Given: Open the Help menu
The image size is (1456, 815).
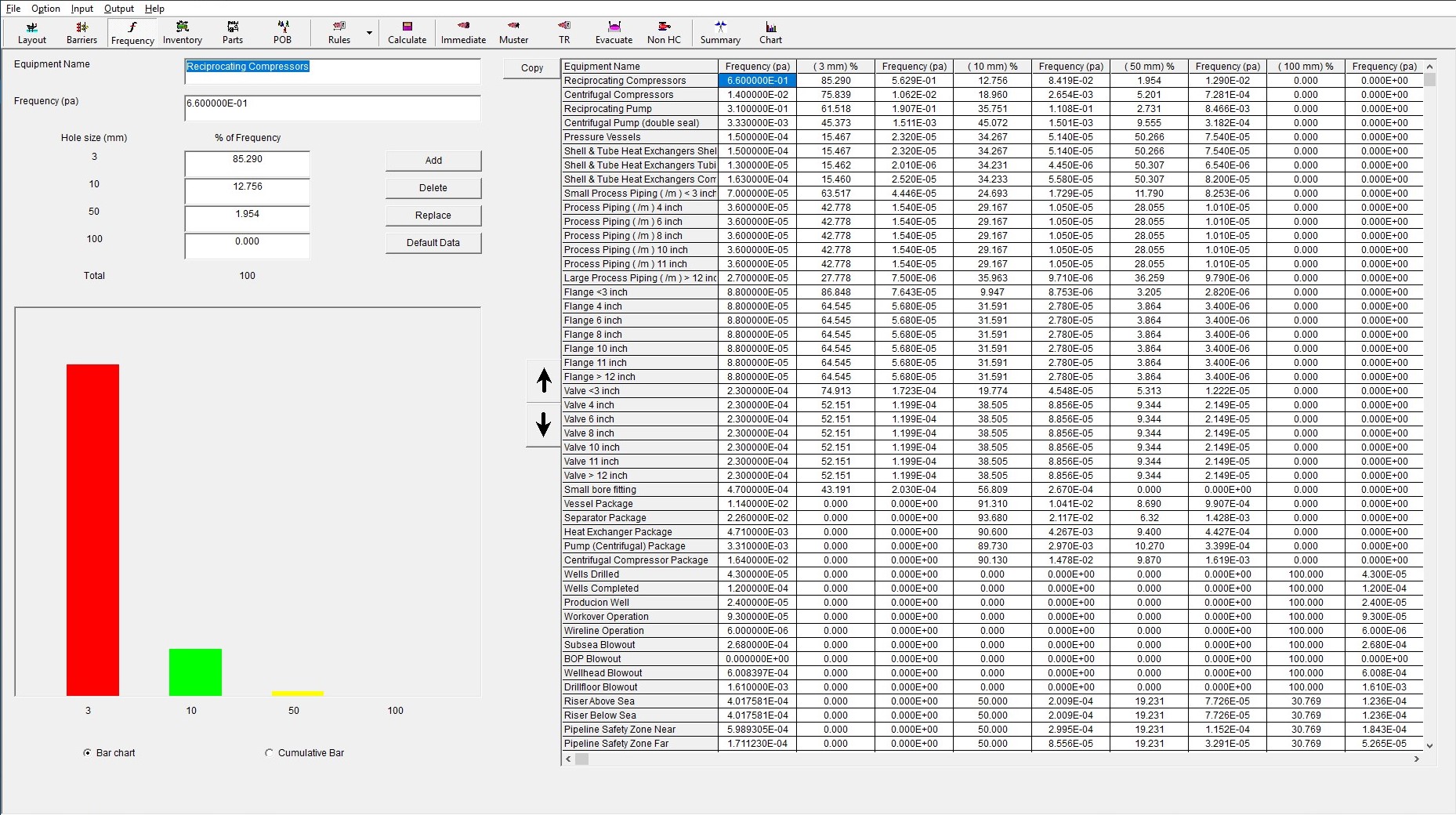Looking at the screenshot, I should click(154, 9).
